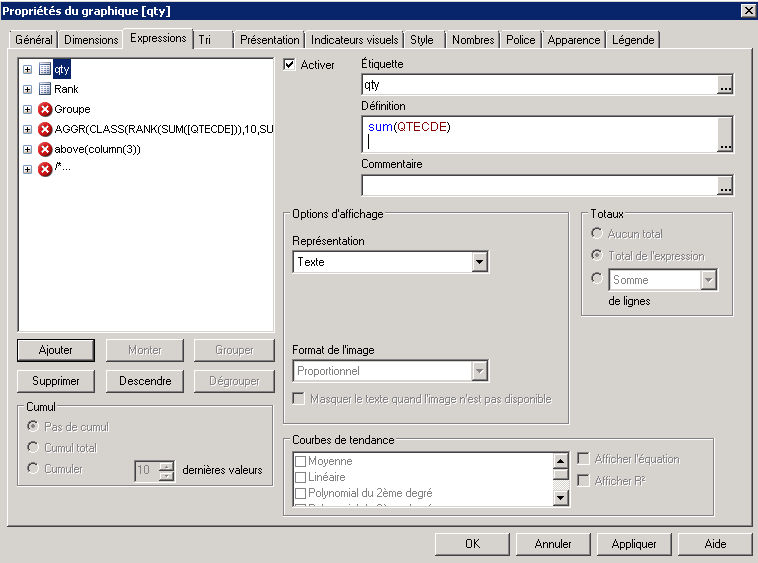Viewport: 758px width, 563px height.
Task: Click the Descendre button
Action: tap(145, 381)
